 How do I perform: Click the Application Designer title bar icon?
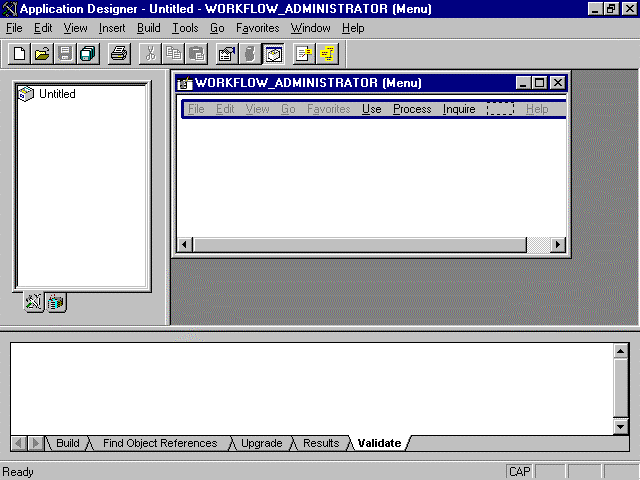[9, 9]
